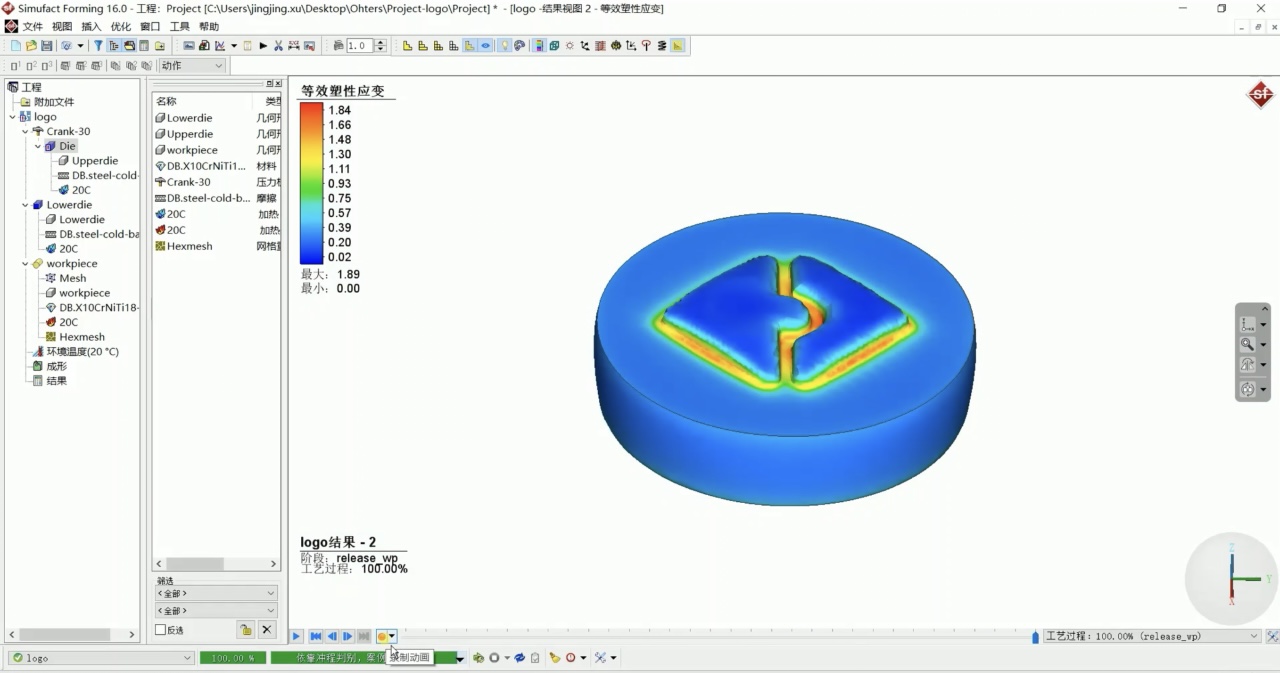Click the clipboard check icon in bottom bar
1280x673 pixels.
[535, 658]
